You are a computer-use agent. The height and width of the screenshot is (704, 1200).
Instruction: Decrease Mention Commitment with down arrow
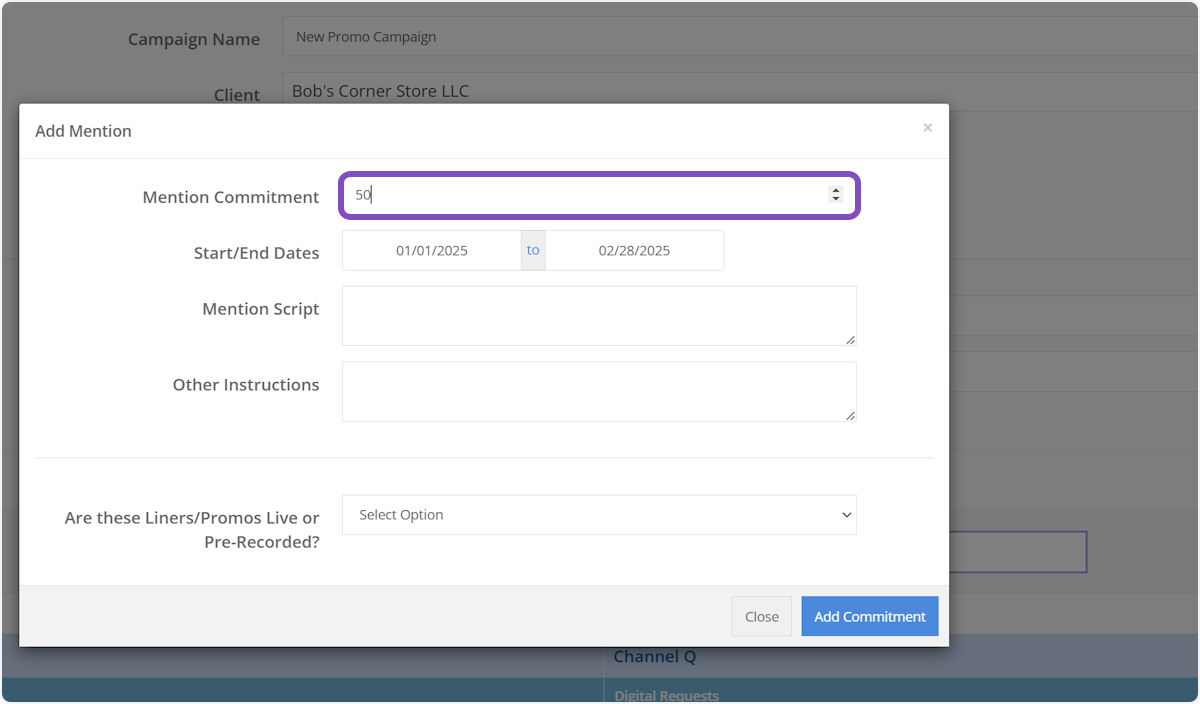pyautogui.click(x=836, y=200)
